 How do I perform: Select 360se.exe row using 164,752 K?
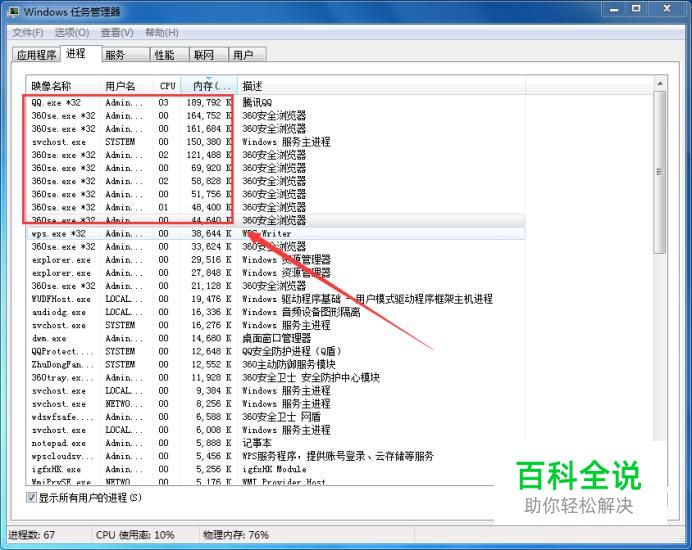click(x=276, y=116)
